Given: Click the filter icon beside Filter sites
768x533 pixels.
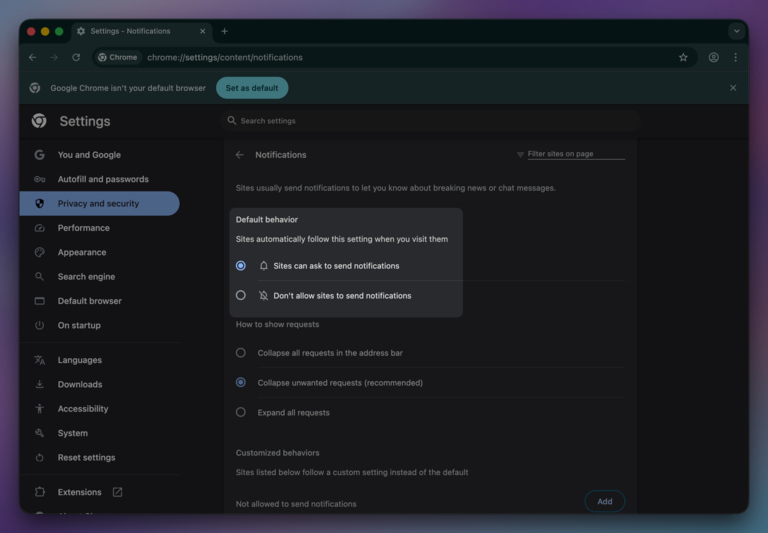Looking at the screenshot, I should [520, 154].
